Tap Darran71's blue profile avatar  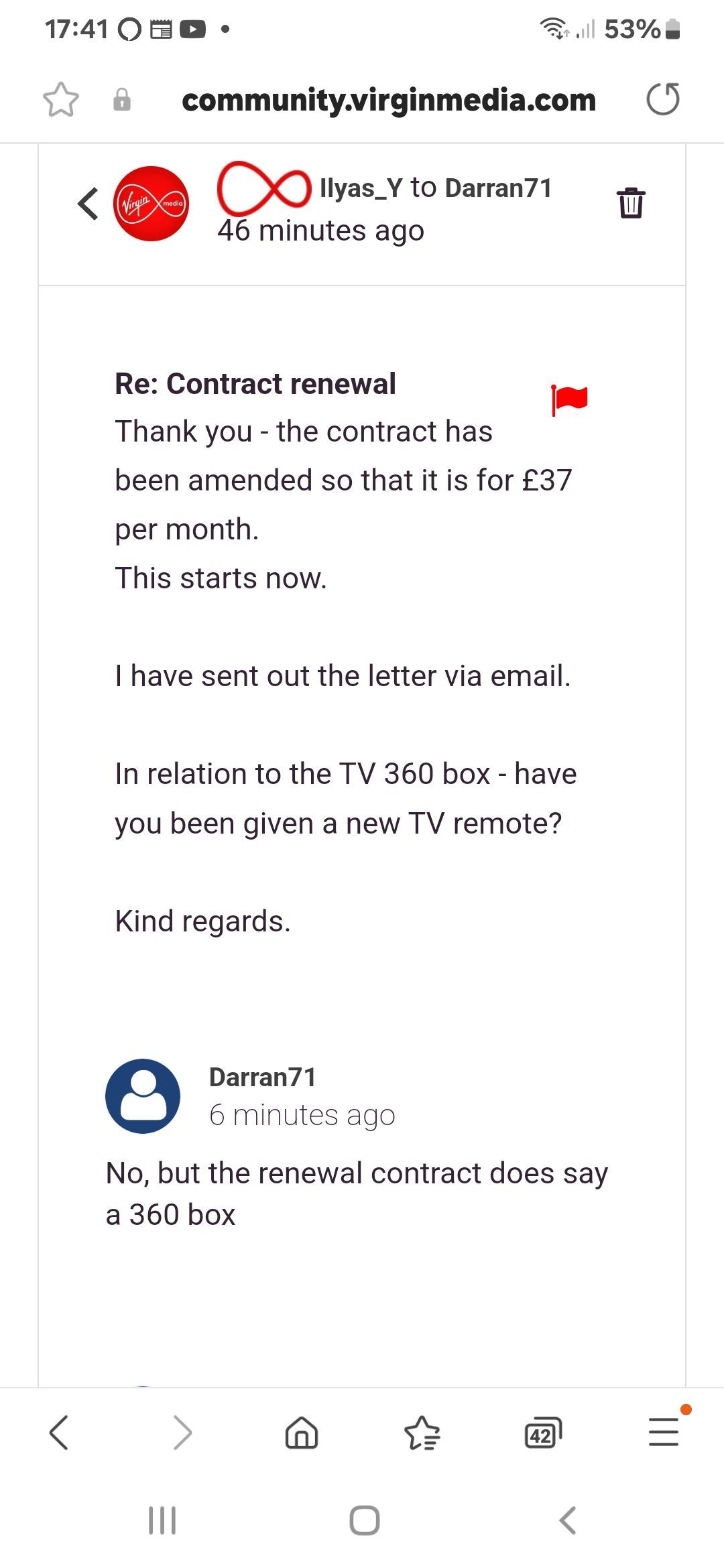coord(143,1096)
